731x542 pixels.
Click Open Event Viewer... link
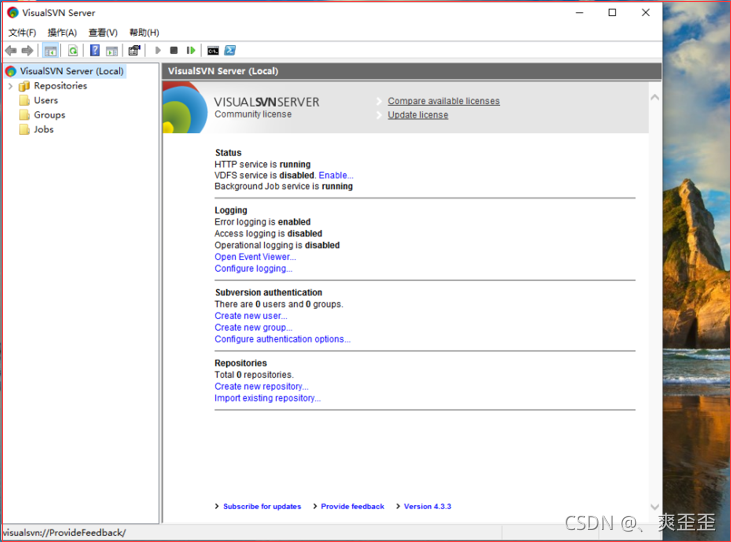coord(255,257)
